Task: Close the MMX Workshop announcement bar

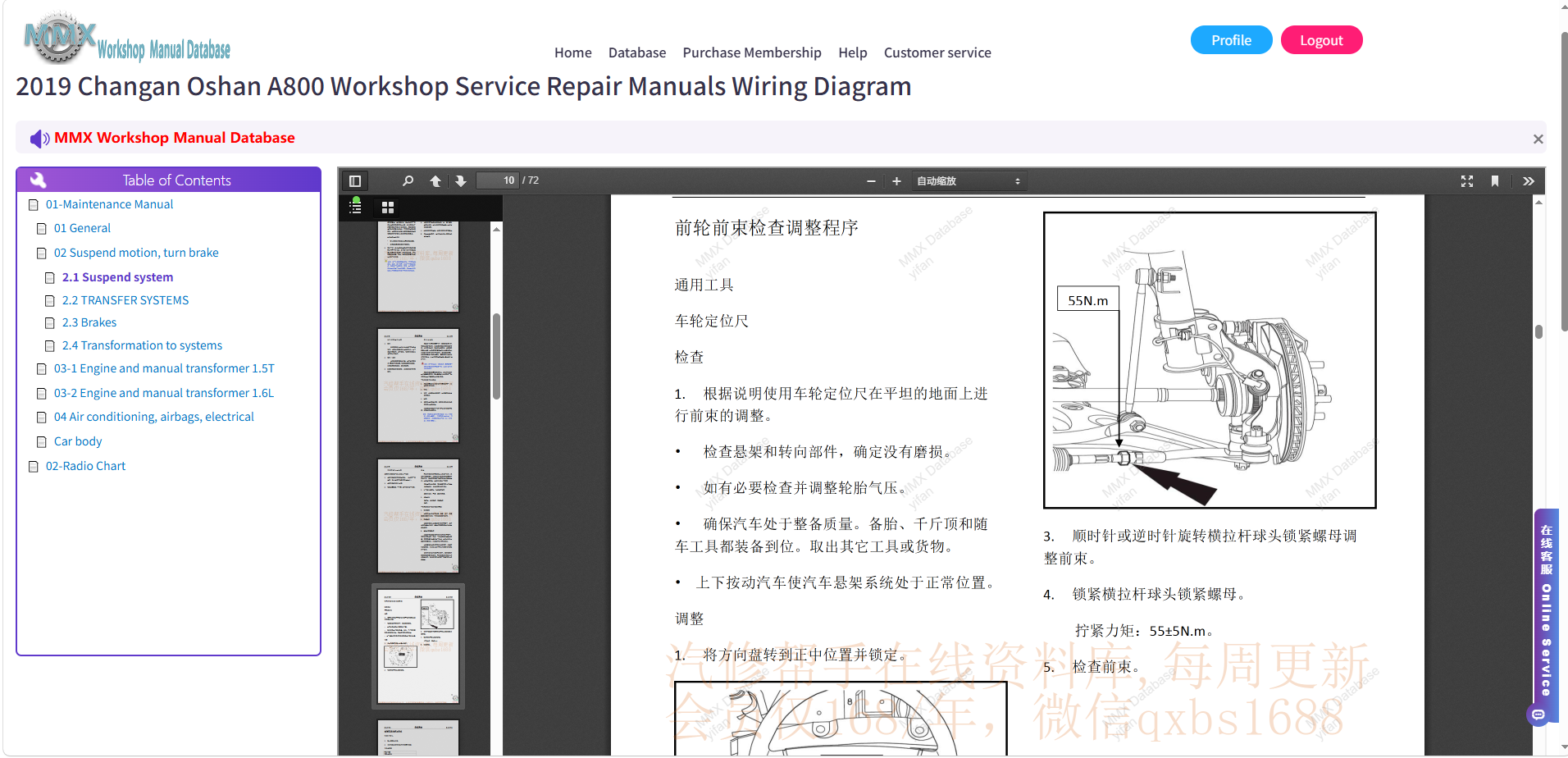Action: [x=1538, y=139]
